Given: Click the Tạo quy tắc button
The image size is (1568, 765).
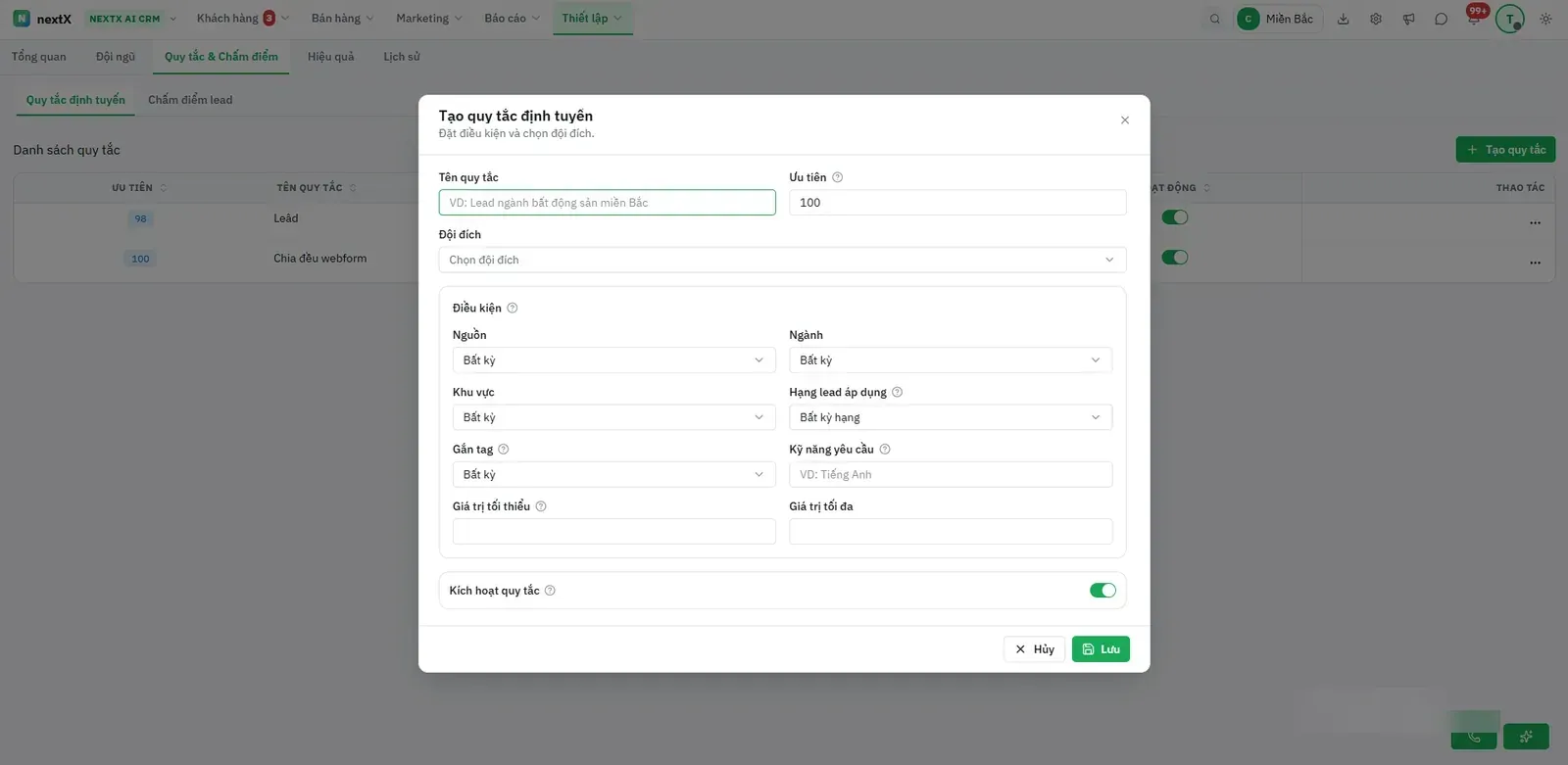Looking at the screenshot, I should (1505, 150).
